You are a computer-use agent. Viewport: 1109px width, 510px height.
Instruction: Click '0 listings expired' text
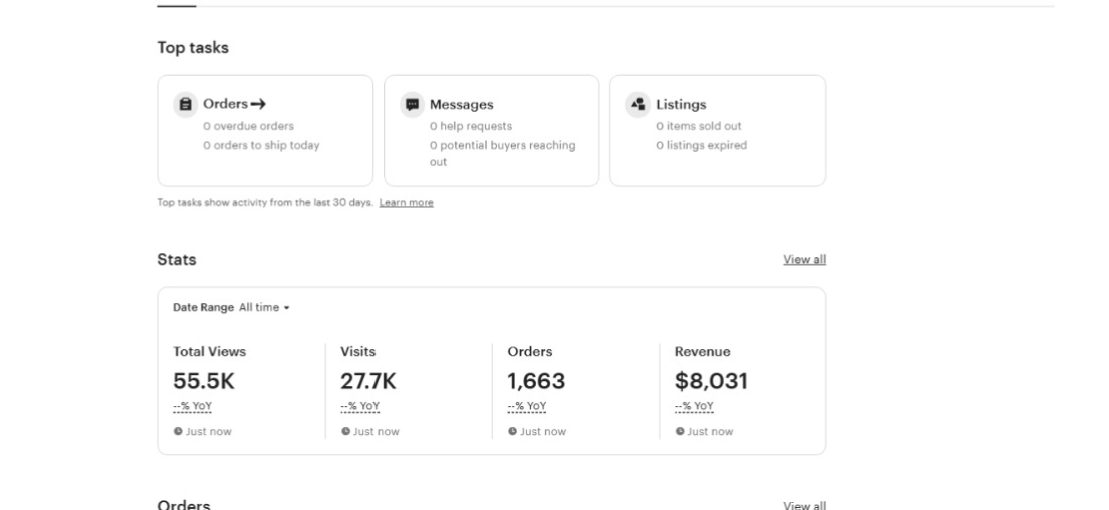coord(702,145)
